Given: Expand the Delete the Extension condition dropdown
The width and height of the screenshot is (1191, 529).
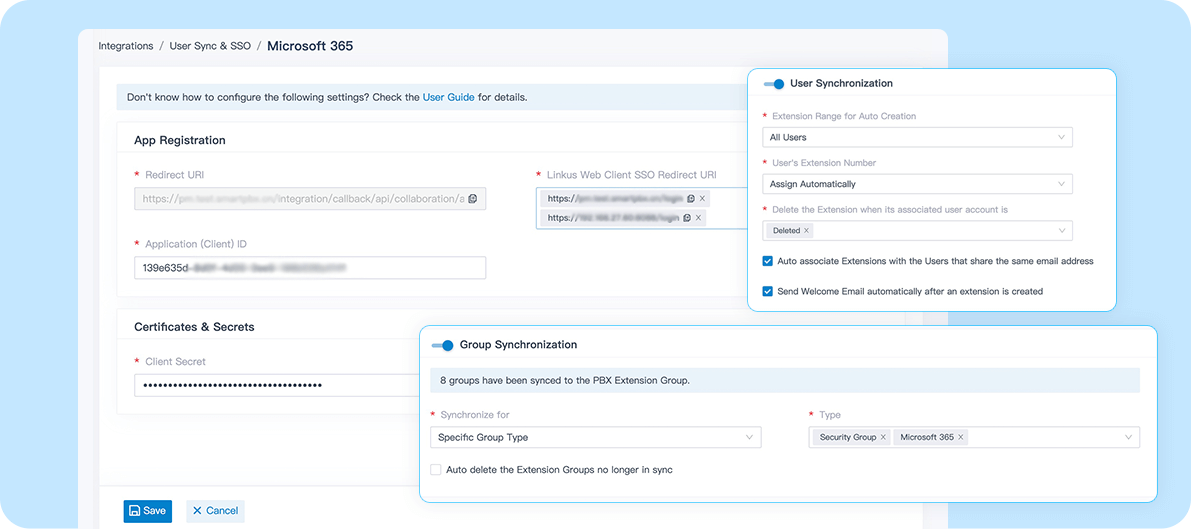Looking at the screenshot, I should [x=1061, y=230].
